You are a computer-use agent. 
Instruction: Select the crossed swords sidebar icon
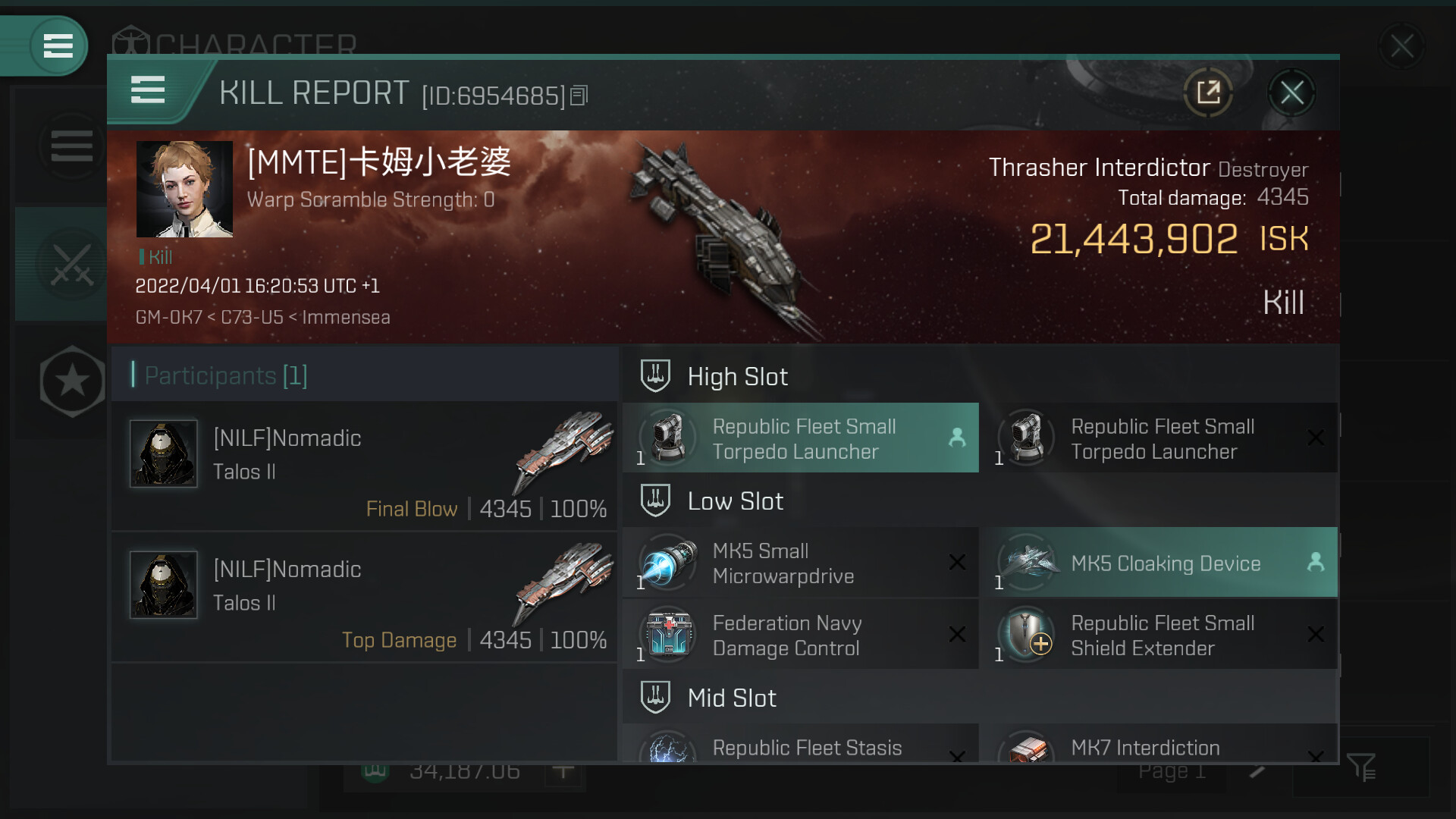coord(71,265)
